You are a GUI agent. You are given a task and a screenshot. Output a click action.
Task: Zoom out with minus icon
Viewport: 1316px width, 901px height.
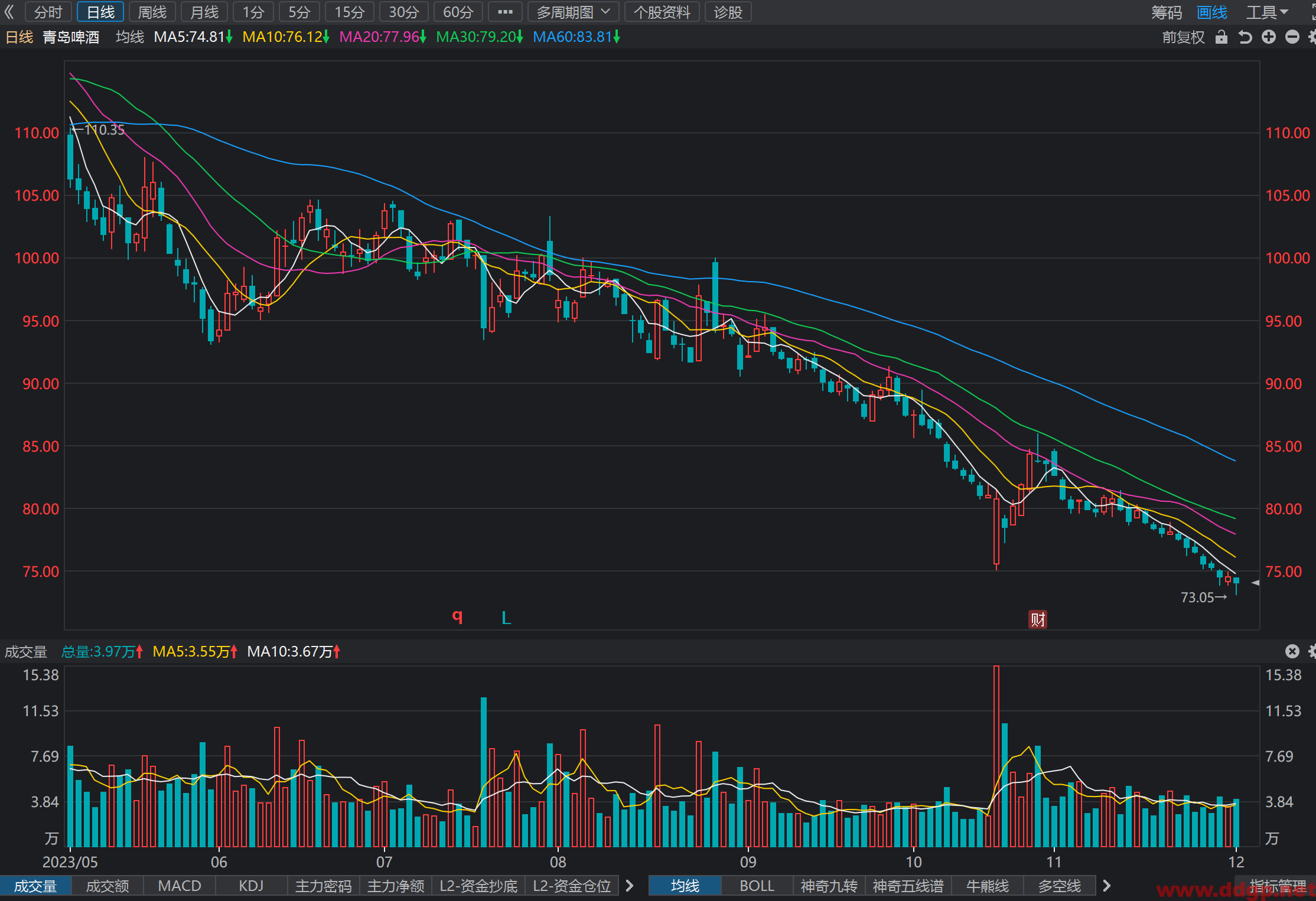pyautogui.click(x=1292, y=37)
